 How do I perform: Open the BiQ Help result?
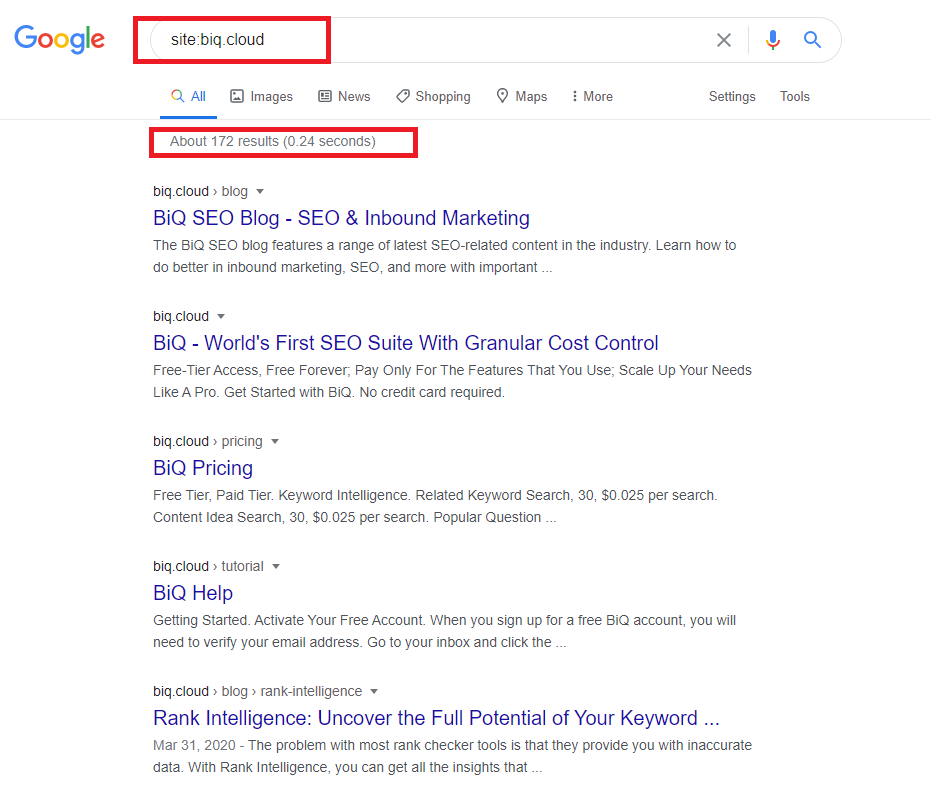click(193, 593)
